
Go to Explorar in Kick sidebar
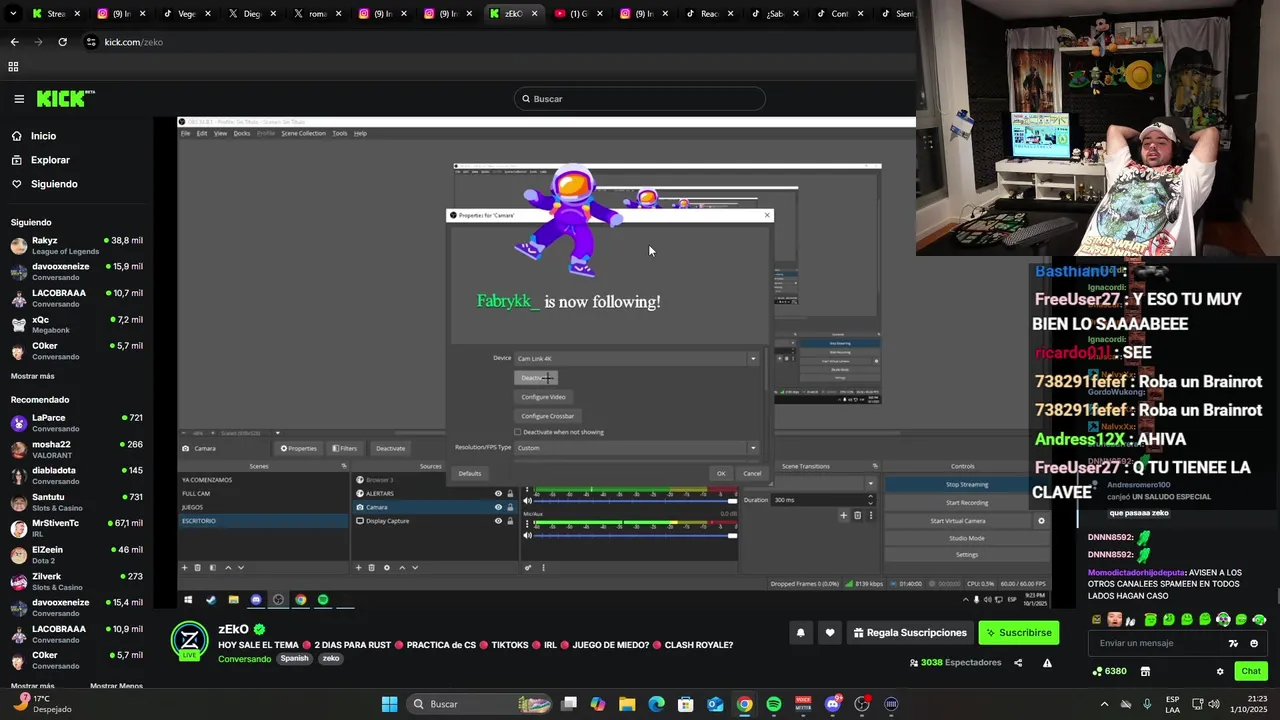pos(50,160)
